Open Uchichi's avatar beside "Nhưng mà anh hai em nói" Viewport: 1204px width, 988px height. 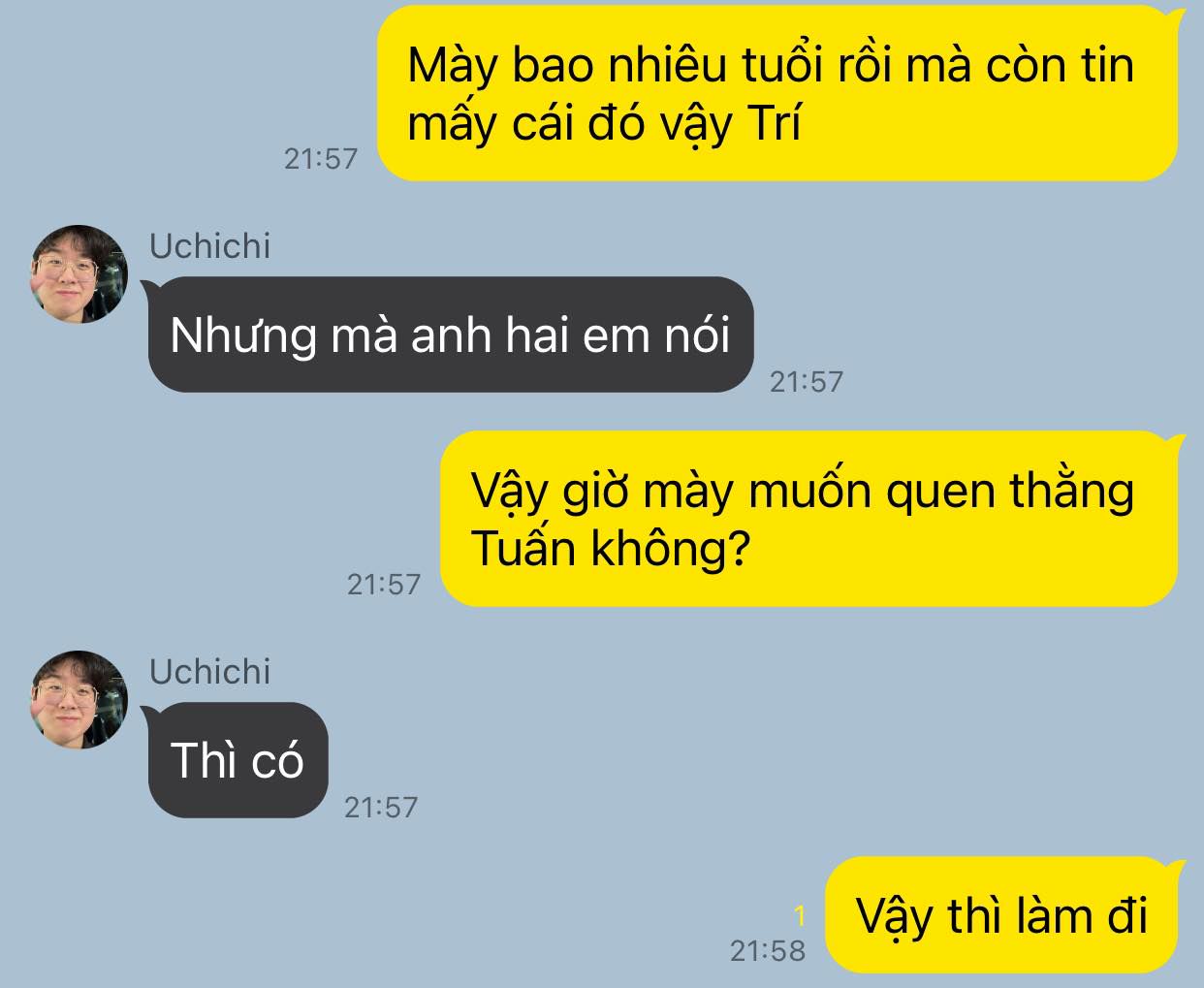click(79, 274)
